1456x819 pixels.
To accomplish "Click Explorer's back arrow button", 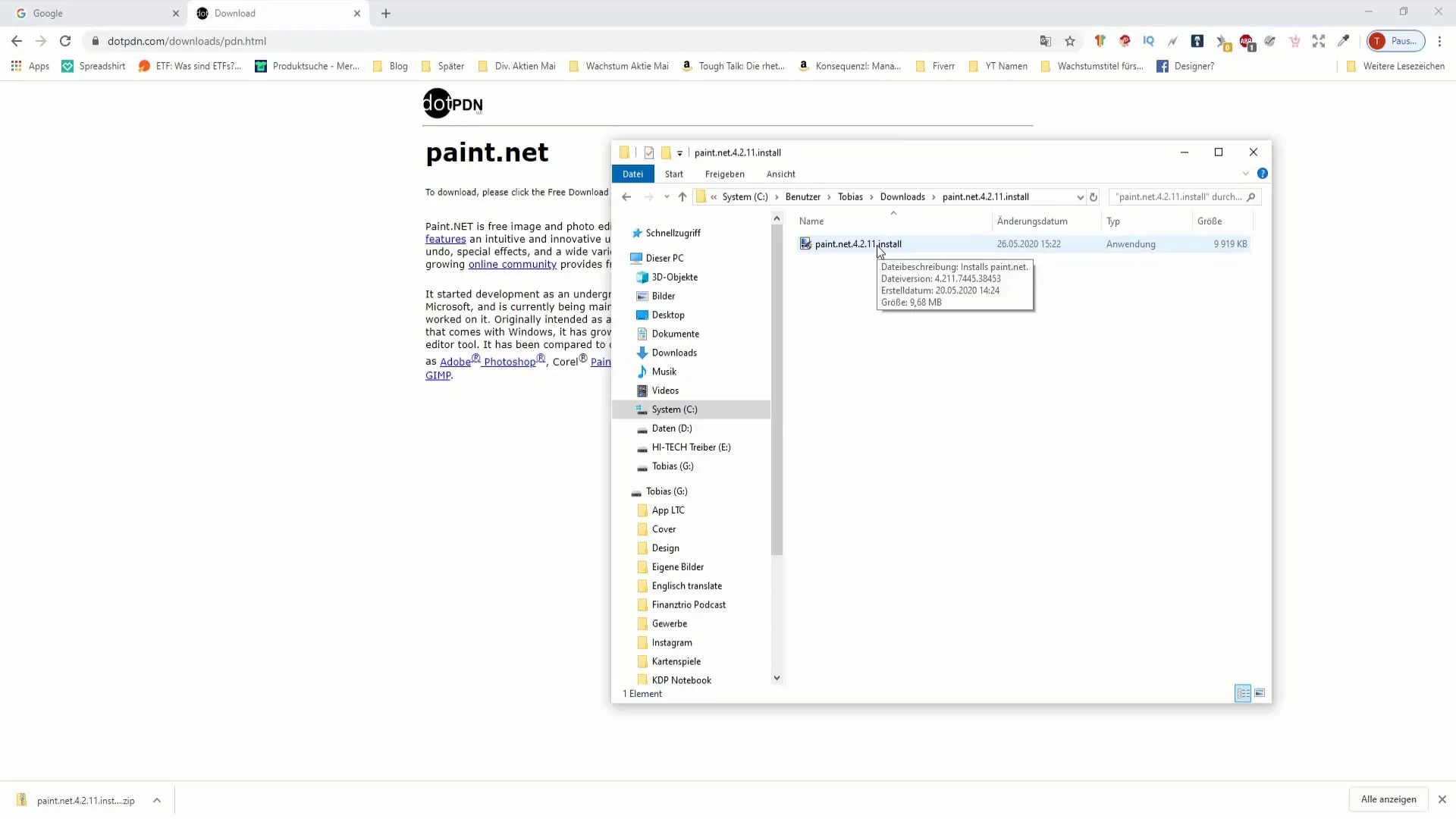I will 626,197.
